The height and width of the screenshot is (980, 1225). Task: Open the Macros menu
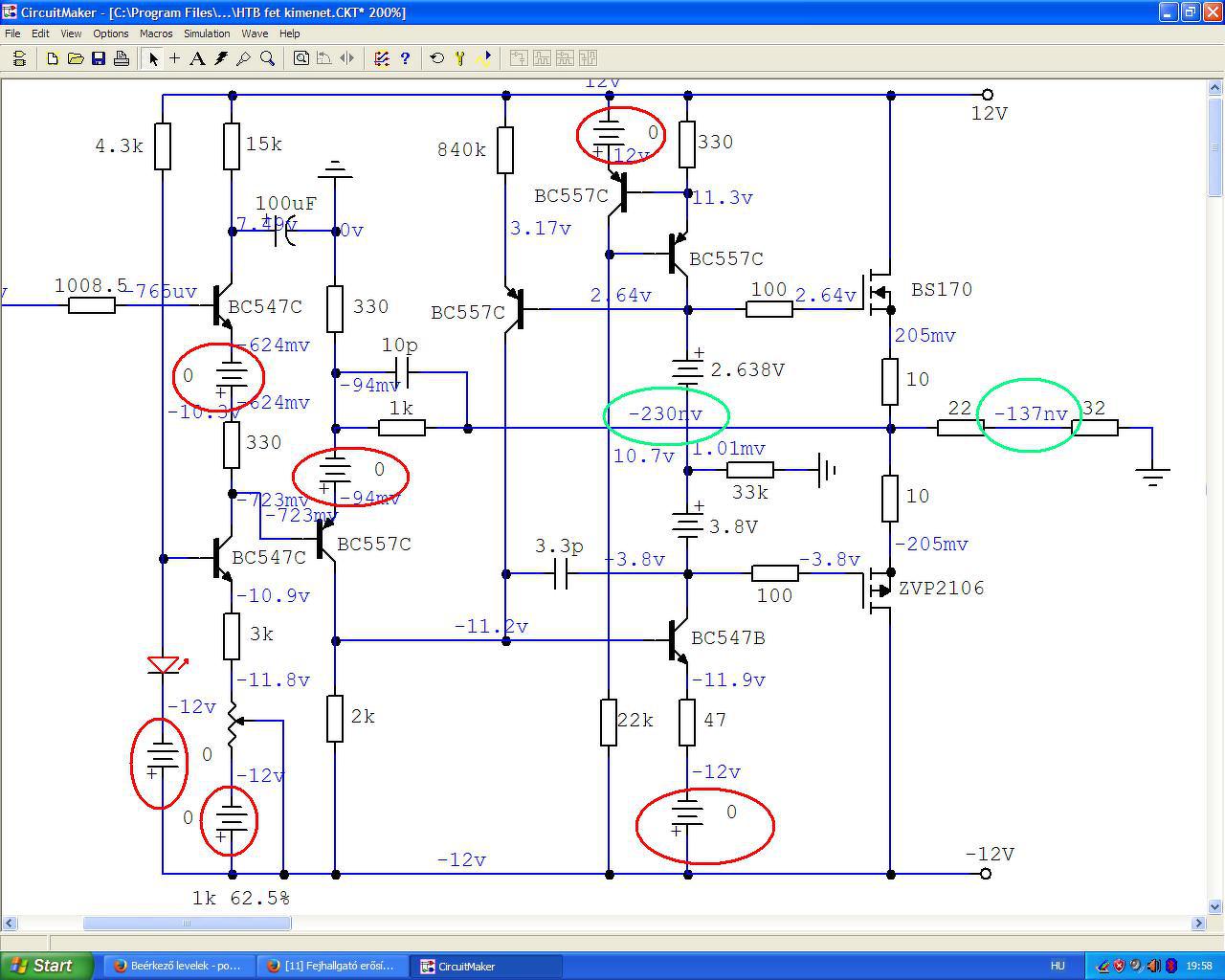[156, 33]
